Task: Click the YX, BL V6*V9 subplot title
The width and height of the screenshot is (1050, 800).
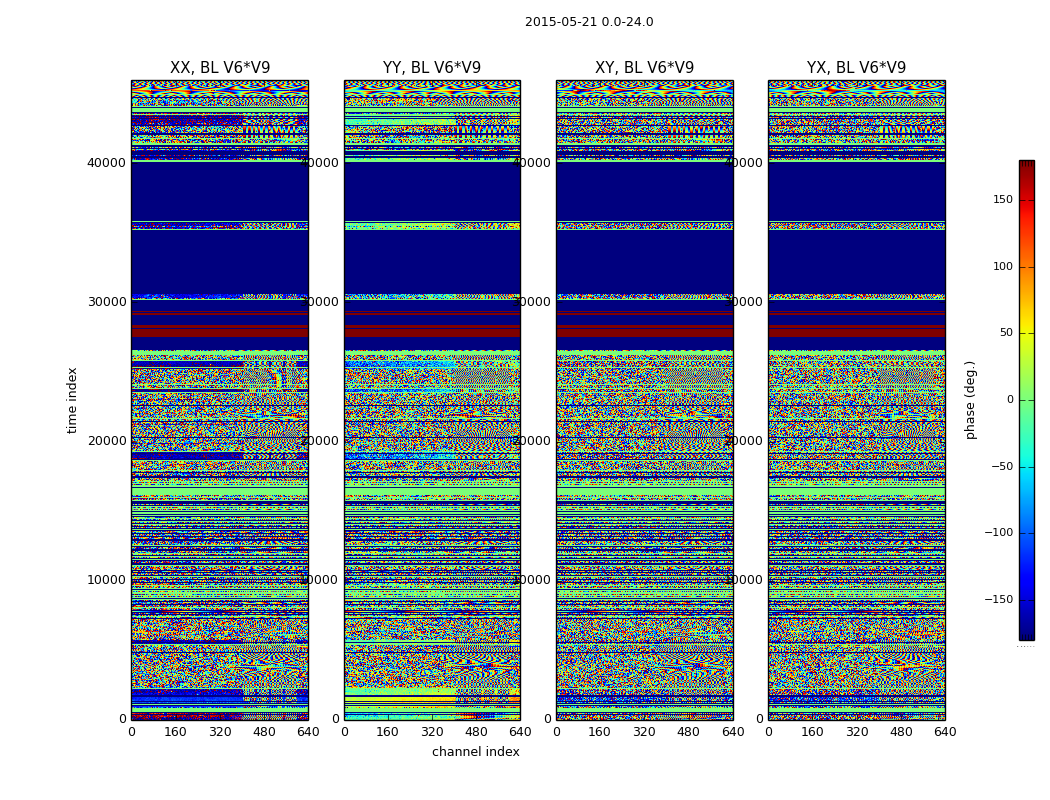Action: (856, 68)
